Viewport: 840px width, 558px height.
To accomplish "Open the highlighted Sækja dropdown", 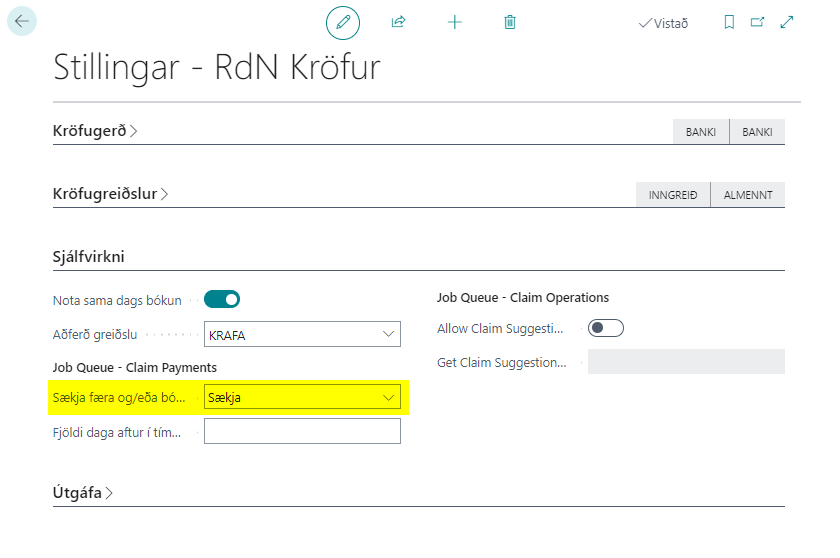I will click(x=302, y=398).
